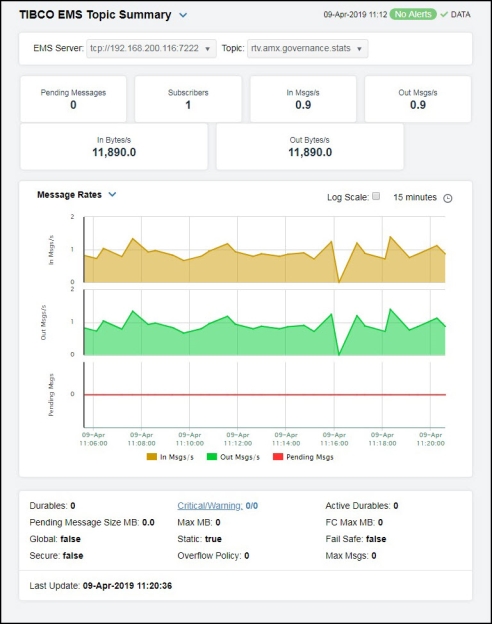Click the Last Update 09-Apr-2019 11:20:36 value
Screen dimensions: 492x624
(x=127, y=586)
